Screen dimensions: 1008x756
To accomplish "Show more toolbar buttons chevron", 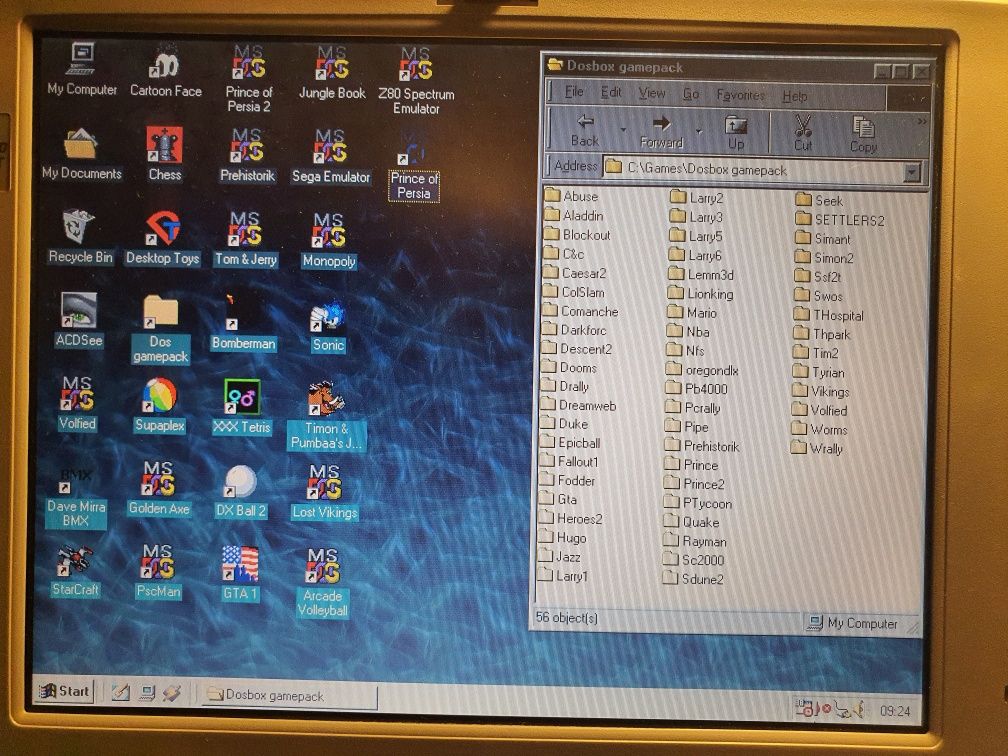I will (x=922, y=121).
